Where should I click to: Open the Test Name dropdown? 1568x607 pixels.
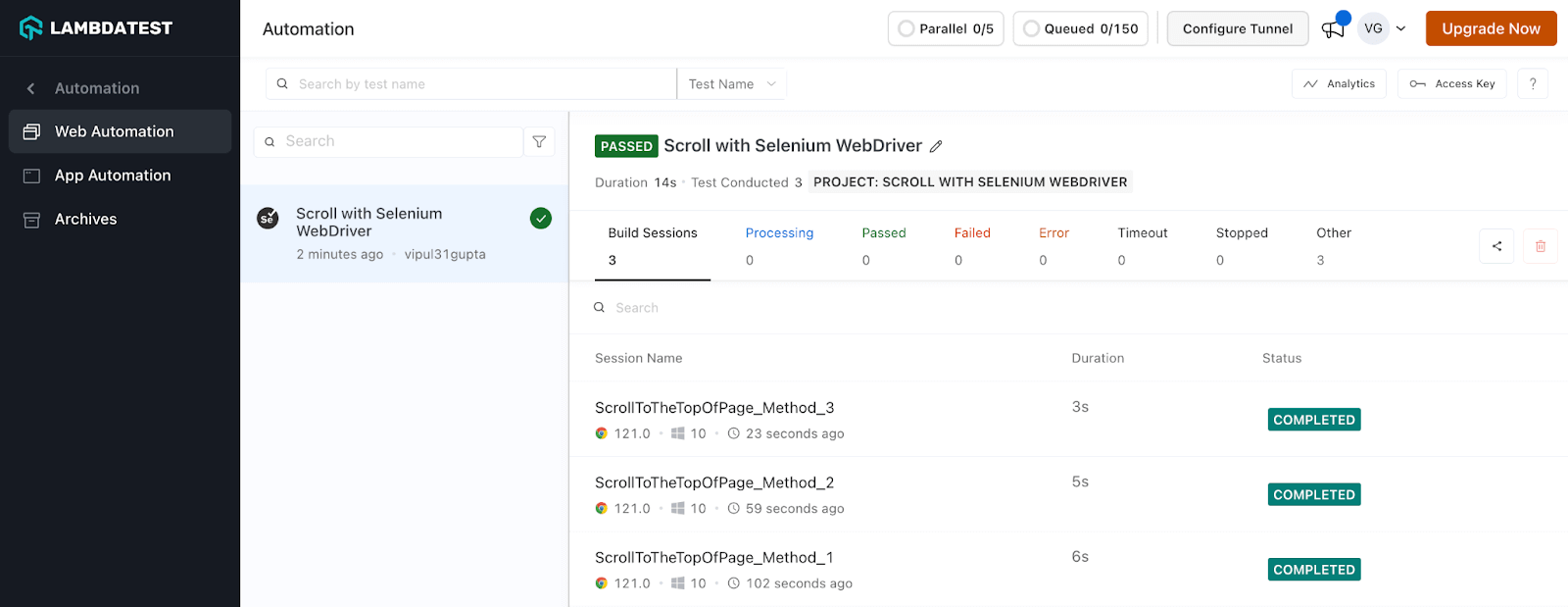pos(731,84)
